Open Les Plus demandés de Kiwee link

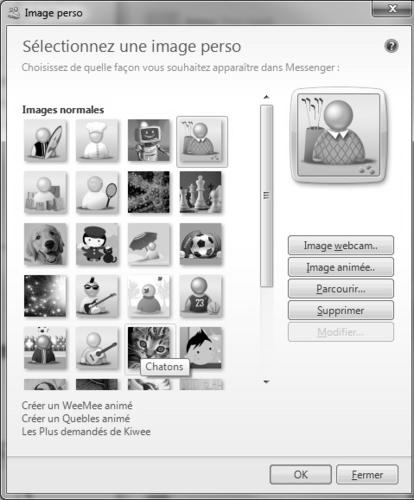(86, 431)
